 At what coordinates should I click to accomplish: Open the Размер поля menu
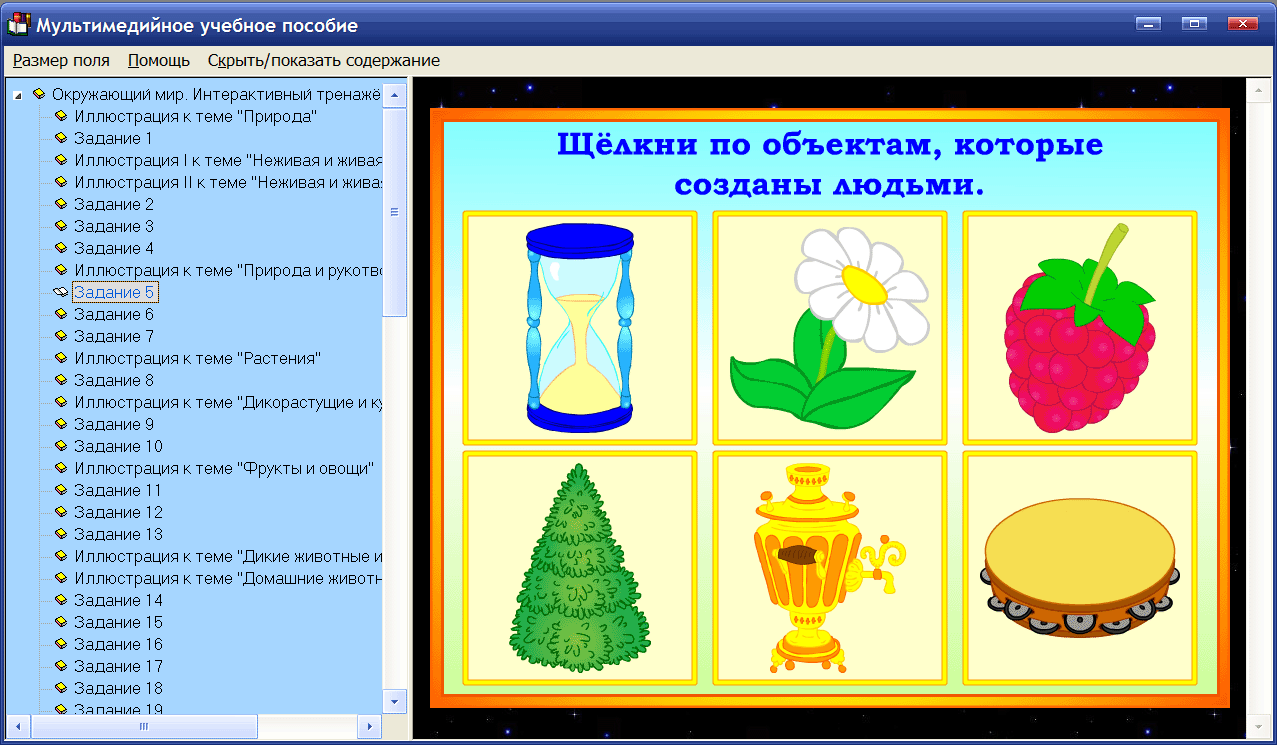tap(61, 60)
